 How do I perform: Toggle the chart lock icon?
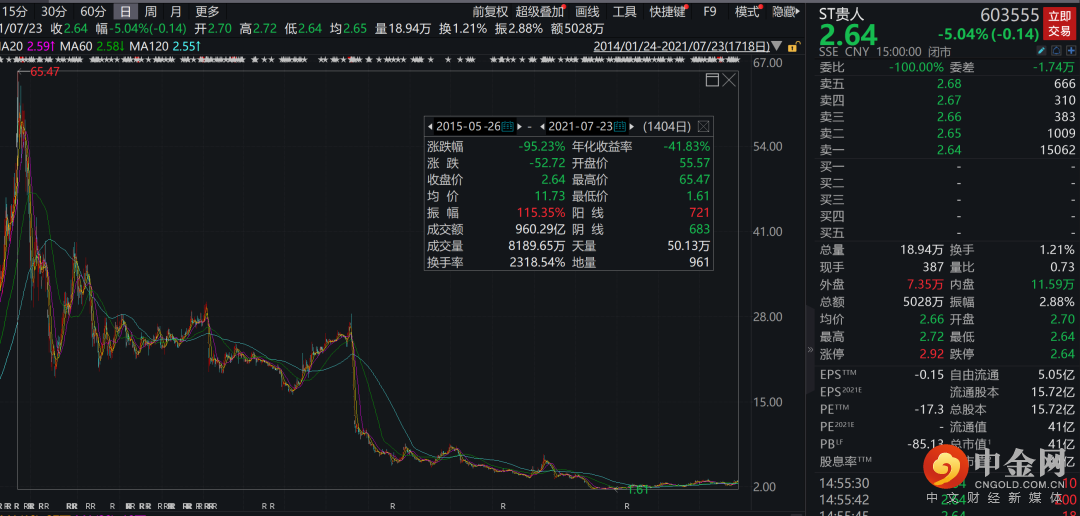pos(791,46)
